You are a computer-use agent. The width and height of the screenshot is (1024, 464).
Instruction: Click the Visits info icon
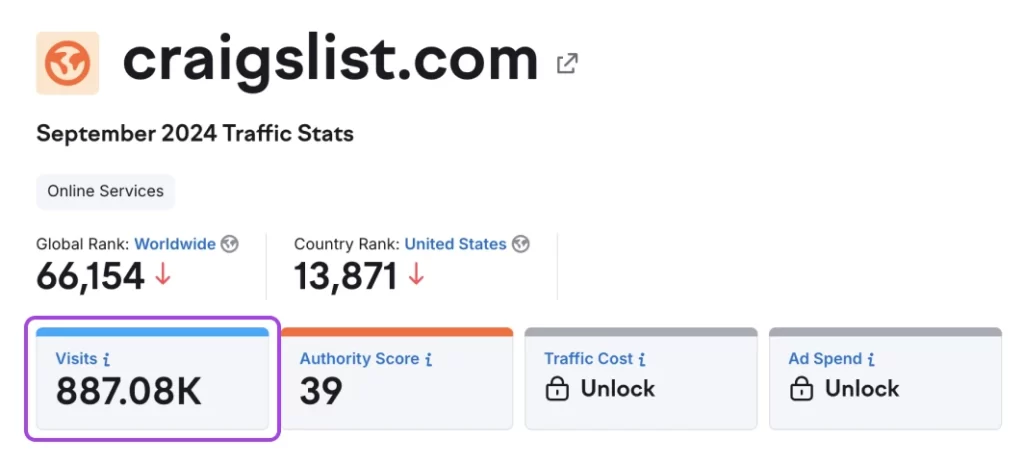[x=107, y=359]
